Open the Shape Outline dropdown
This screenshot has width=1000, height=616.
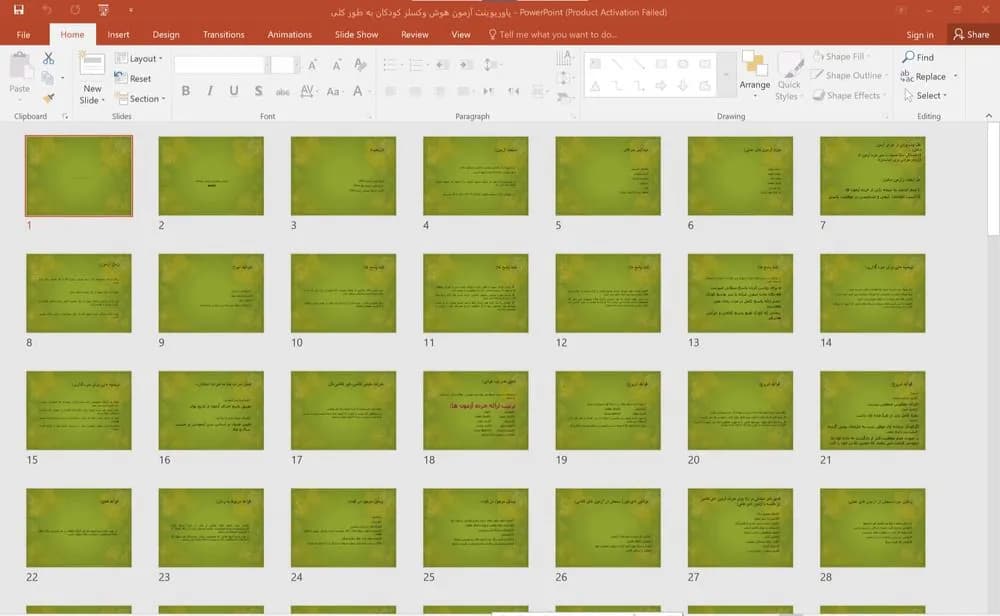pyautogui.click(x=849, y=76)
